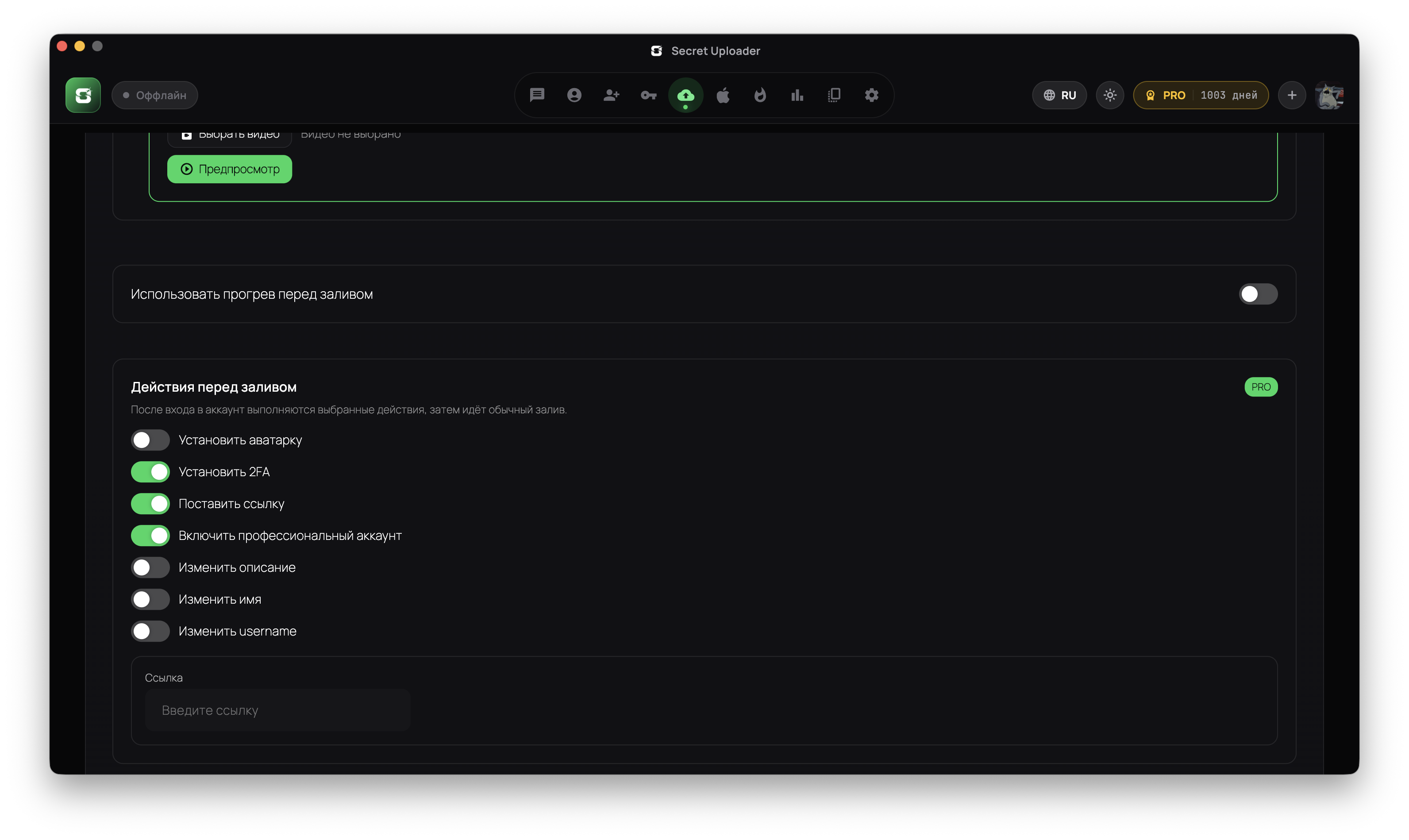Open the add-user icon in navigation
The width and height of the screenshot is (1409, 840).
coord(611,95)
